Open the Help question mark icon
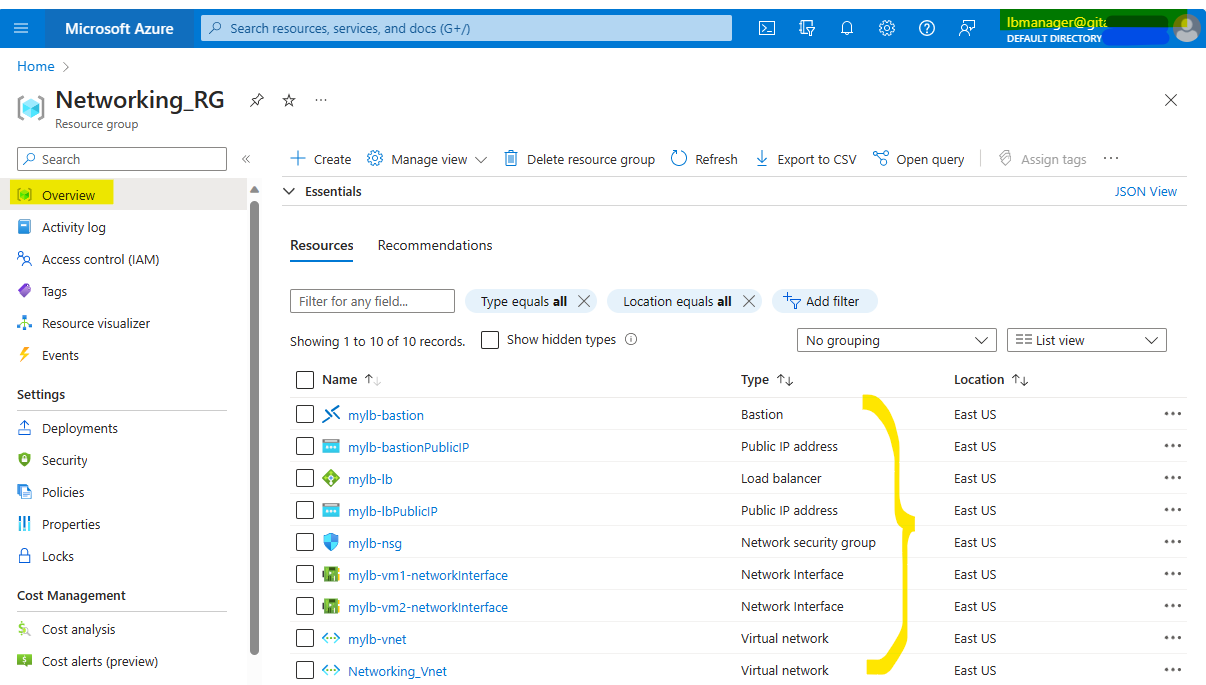The height and width of the screenshot is (685, 1206). (927, 28)
